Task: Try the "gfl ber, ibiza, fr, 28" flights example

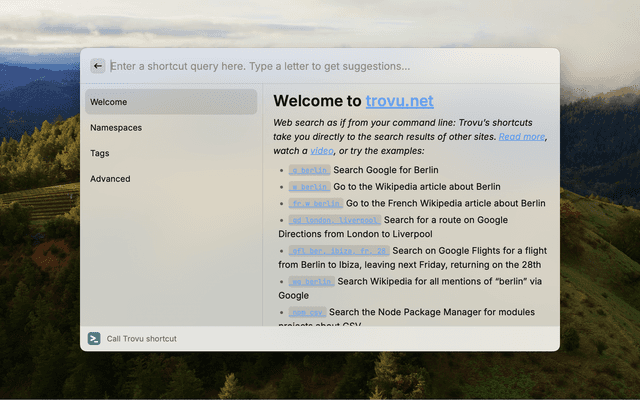Action: pos(338,250)
